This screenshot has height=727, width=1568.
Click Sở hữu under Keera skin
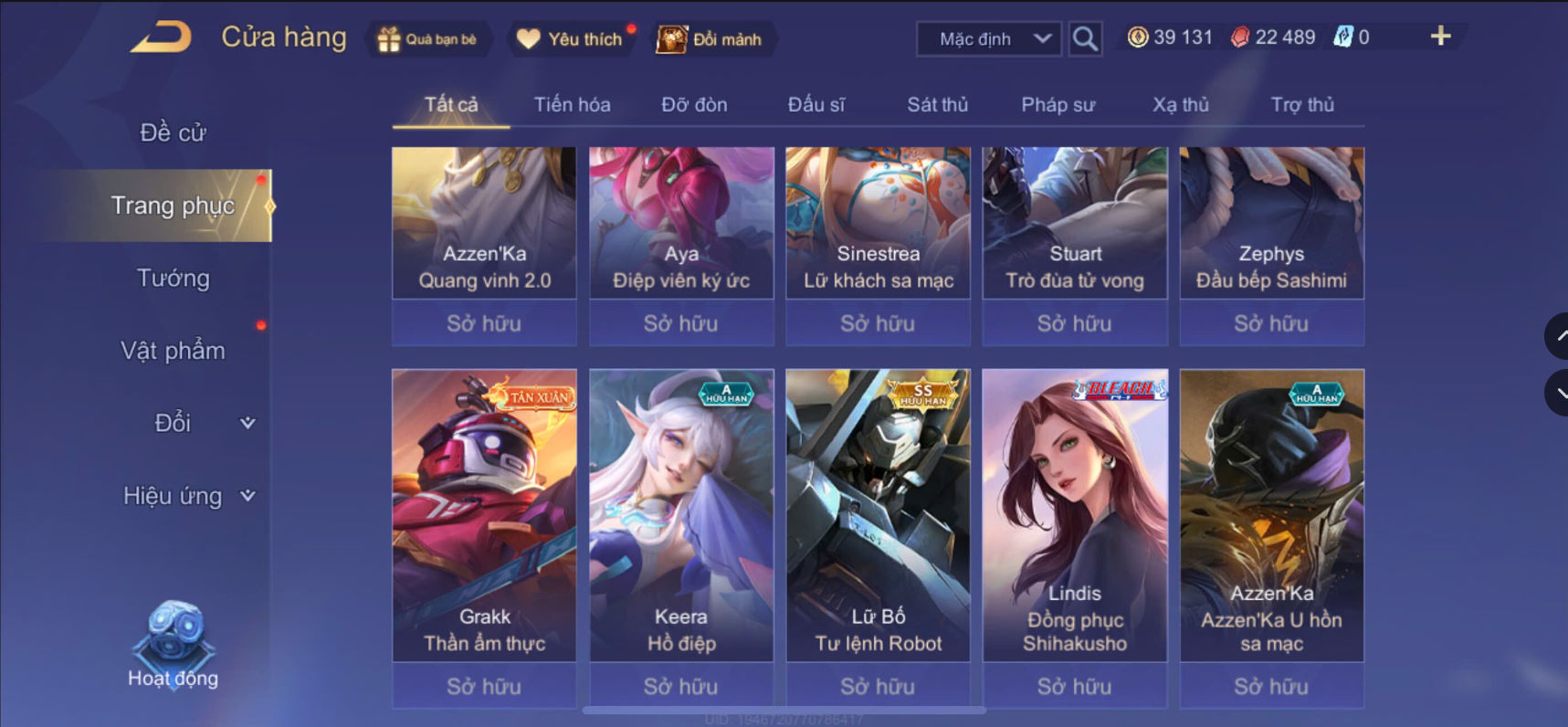click(681, 686)
